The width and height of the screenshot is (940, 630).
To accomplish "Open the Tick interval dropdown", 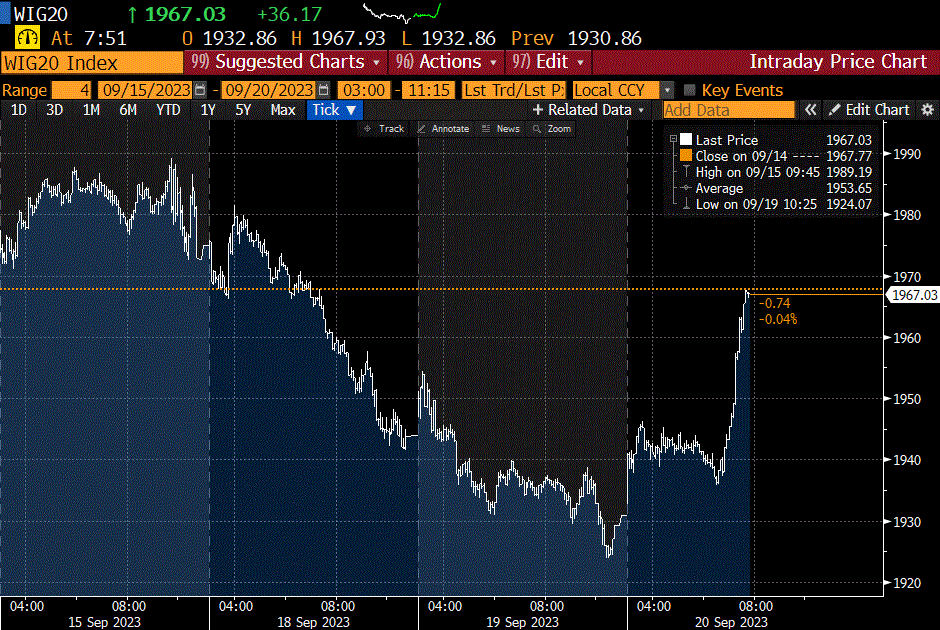I will (335, 110).
